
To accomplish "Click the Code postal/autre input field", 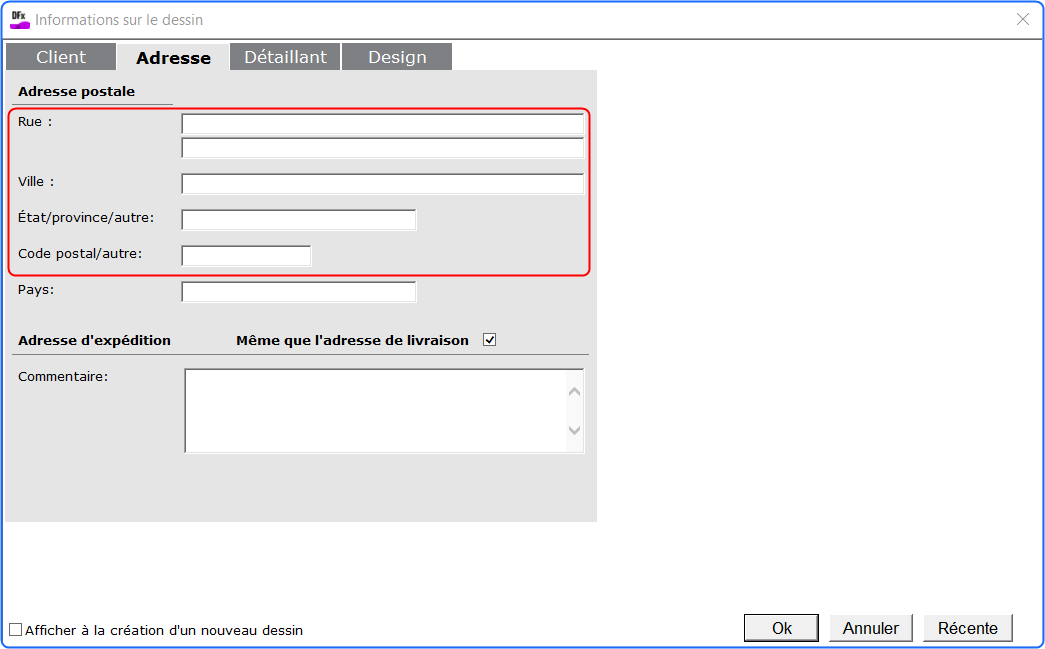I will point(246,256).
